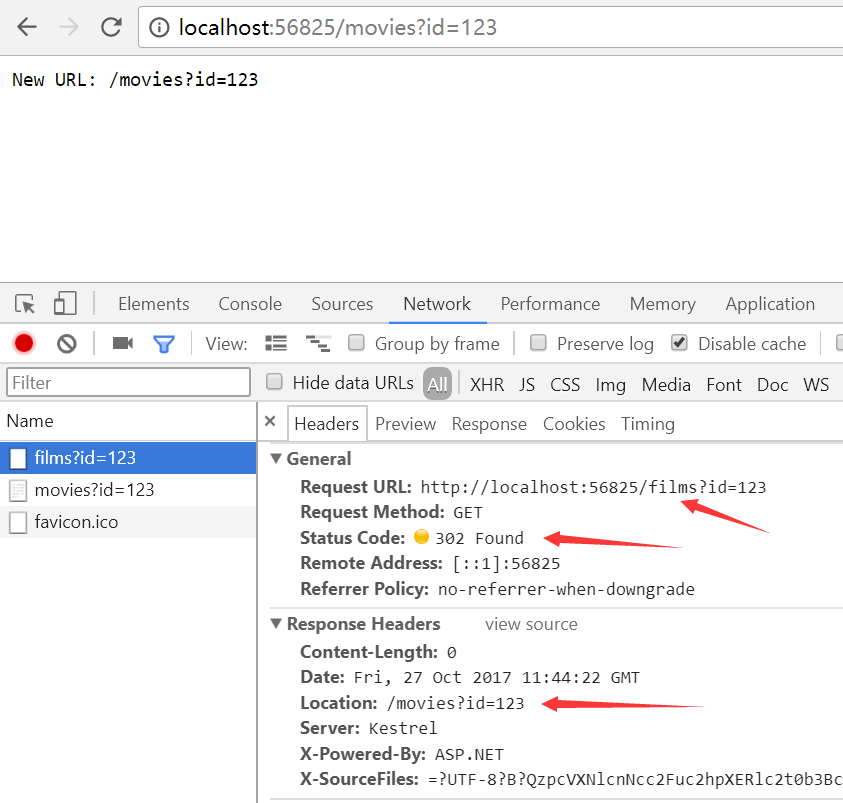Toggle the device toolbar icon

(x=65, y=304)
